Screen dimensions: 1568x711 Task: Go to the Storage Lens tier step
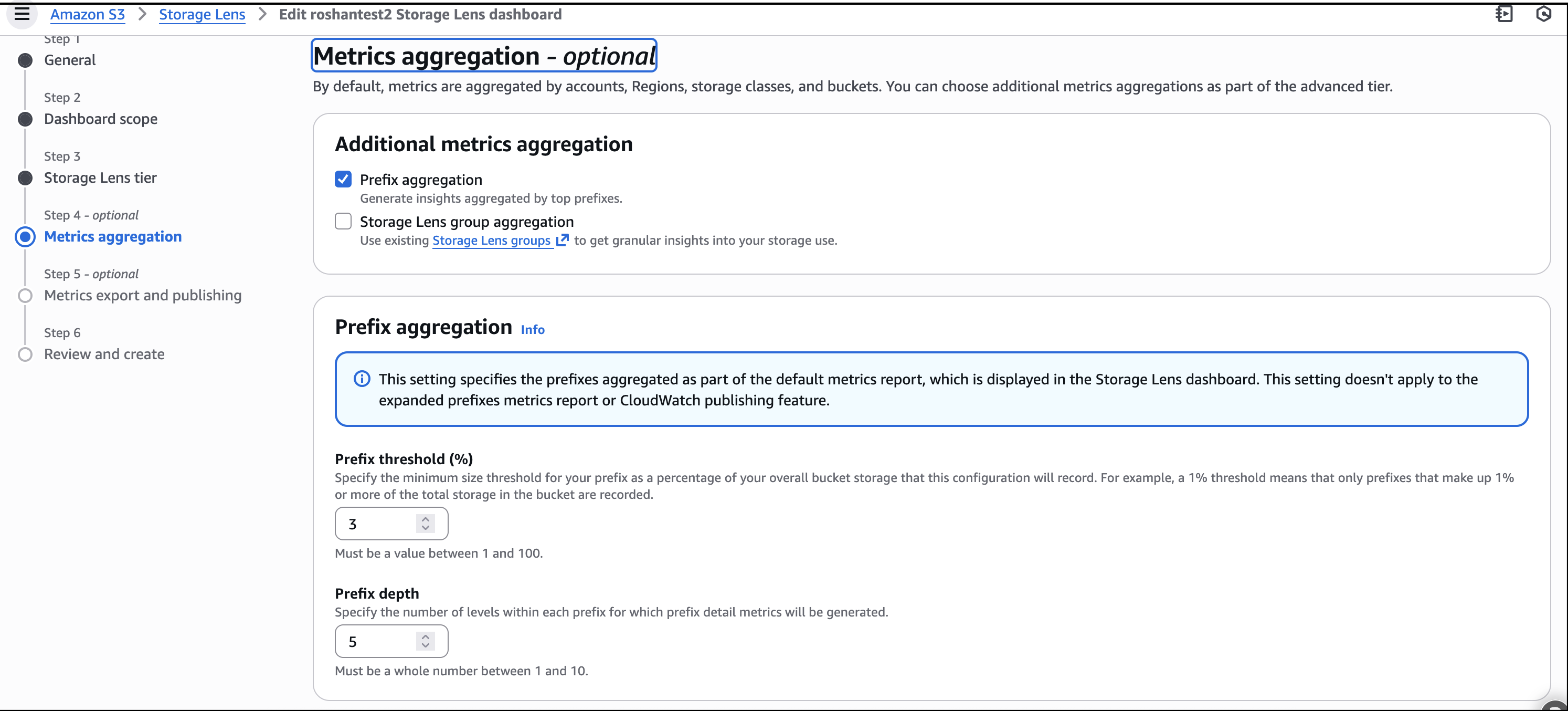(100, 178)
